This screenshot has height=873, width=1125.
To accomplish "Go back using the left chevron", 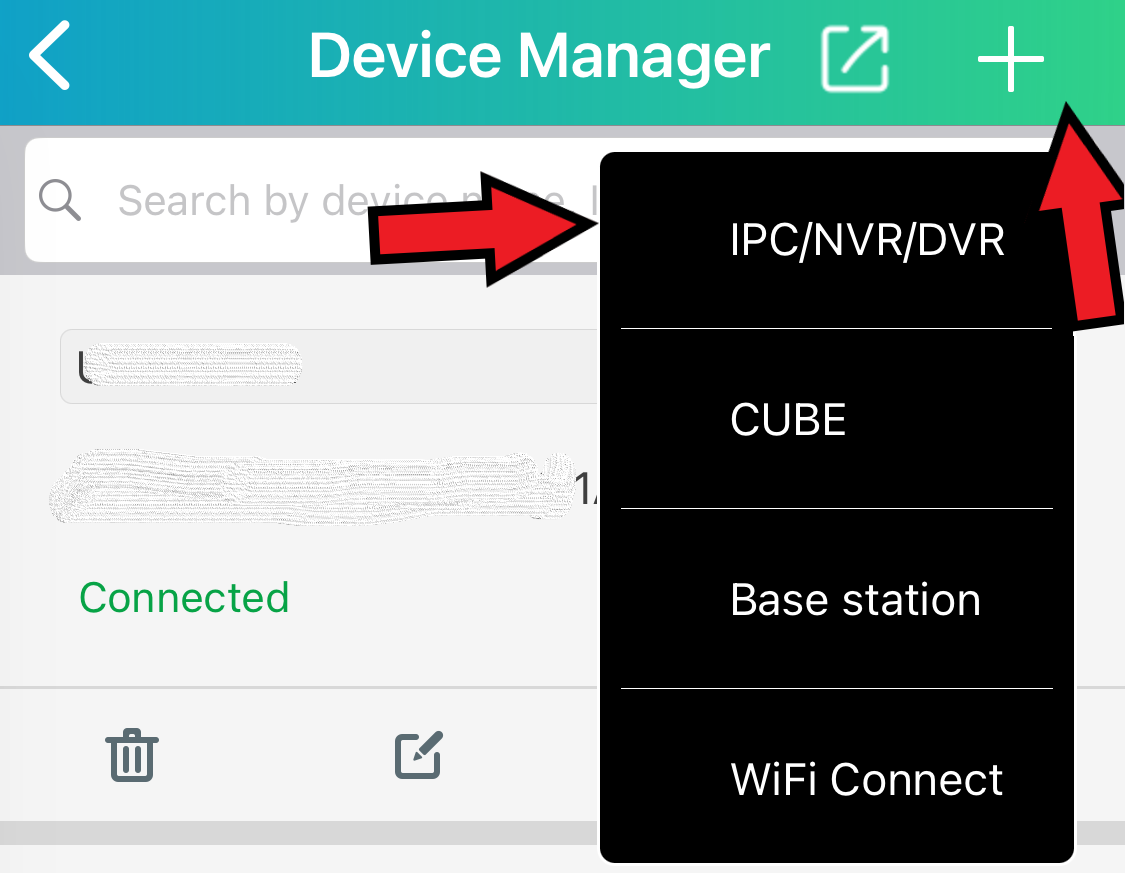I will (49, 55).
